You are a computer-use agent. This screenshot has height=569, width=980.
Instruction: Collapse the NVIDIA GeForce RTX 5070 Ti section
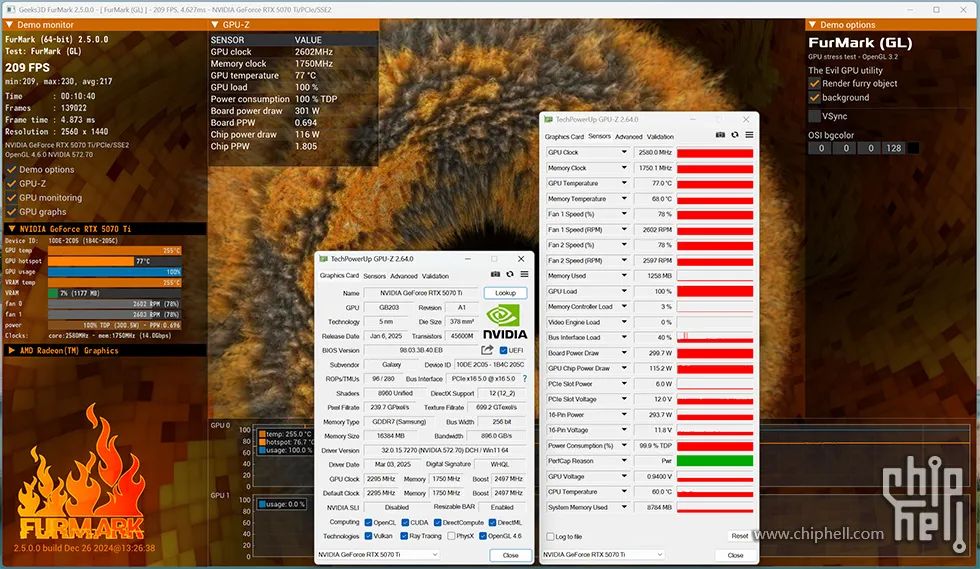click(11, 229)
